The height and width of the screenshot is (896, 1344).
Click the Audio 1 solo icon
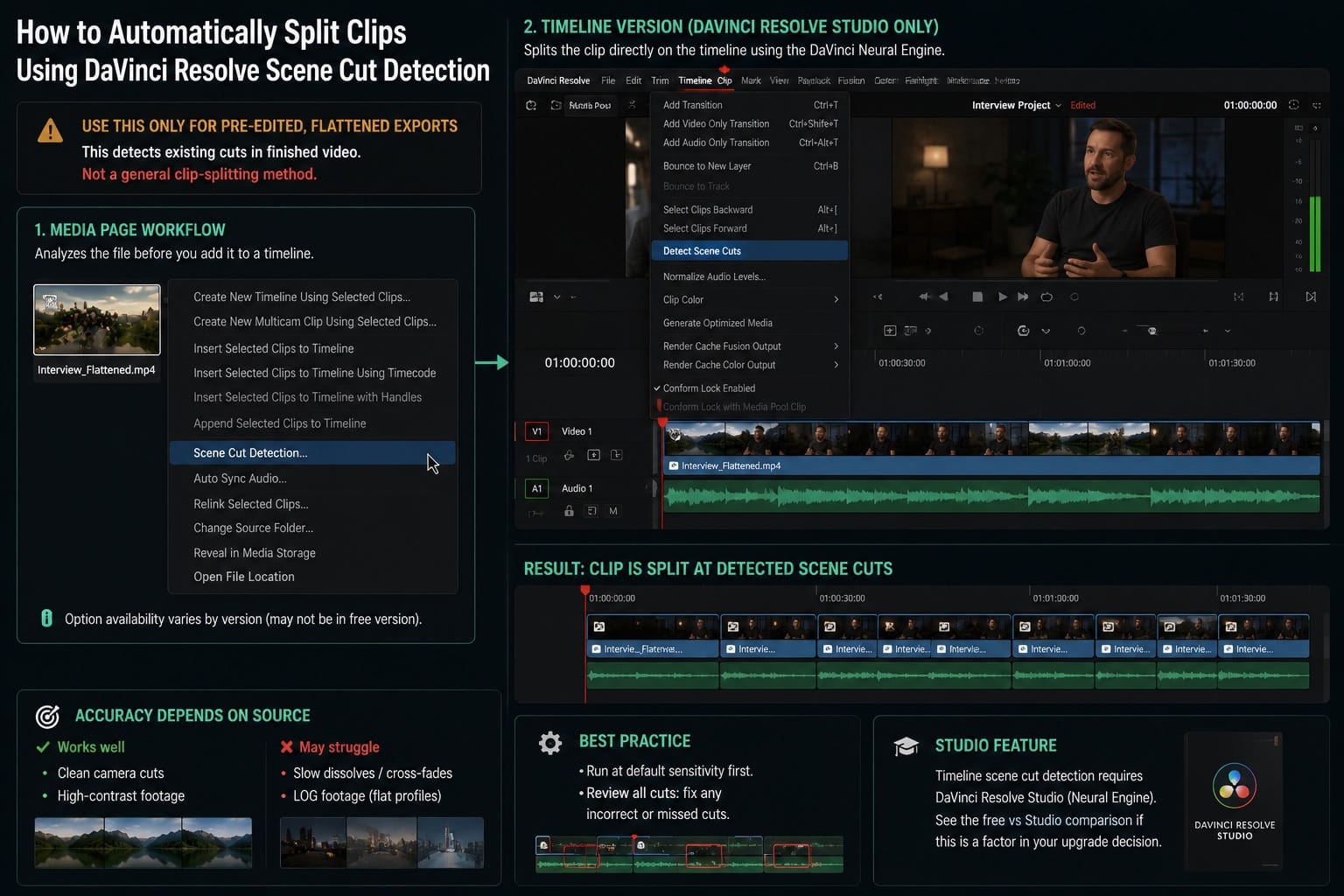pos(591,511)
